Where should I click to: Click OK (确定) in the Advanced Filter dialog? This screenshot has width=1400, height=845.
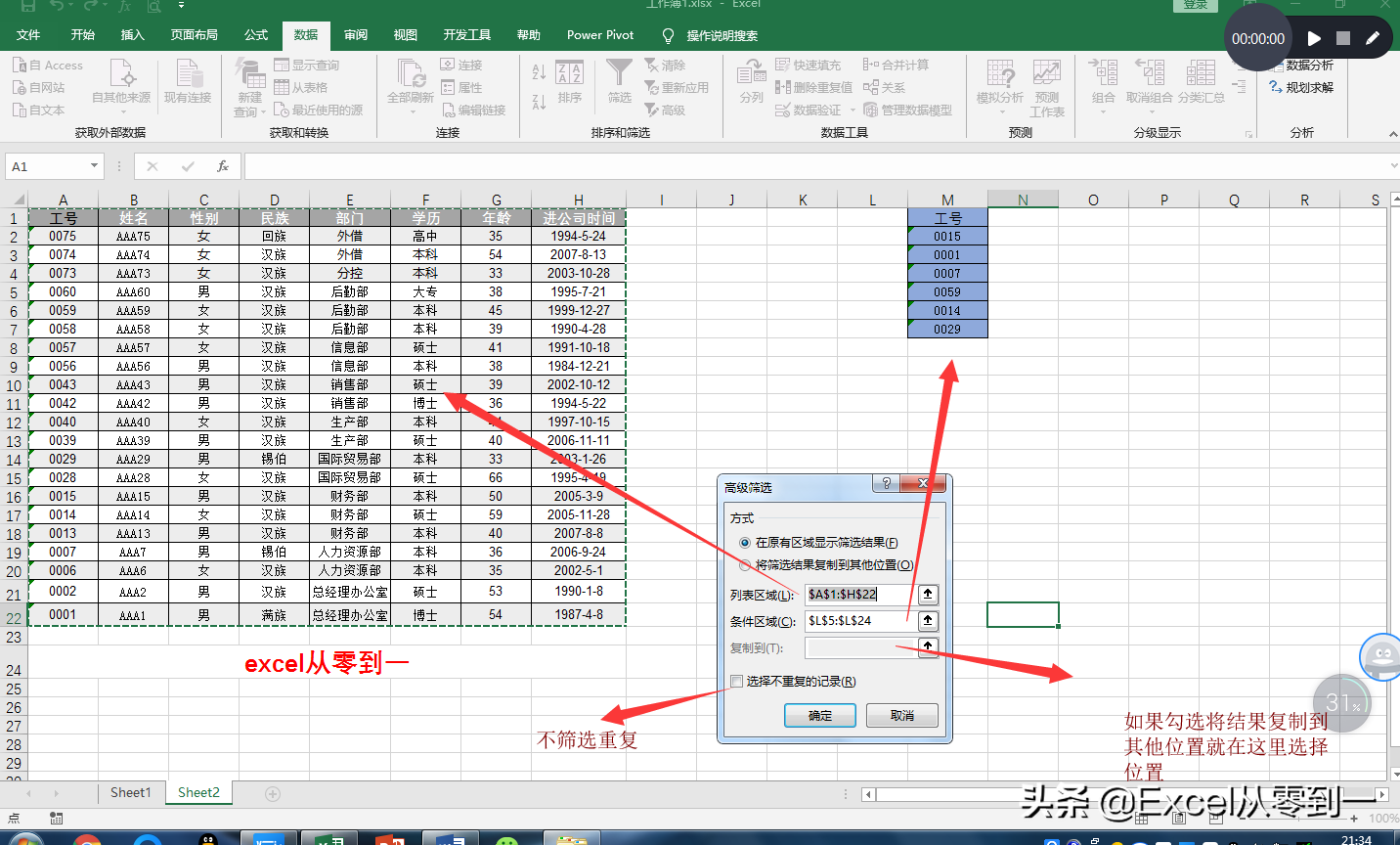(820, 716)
